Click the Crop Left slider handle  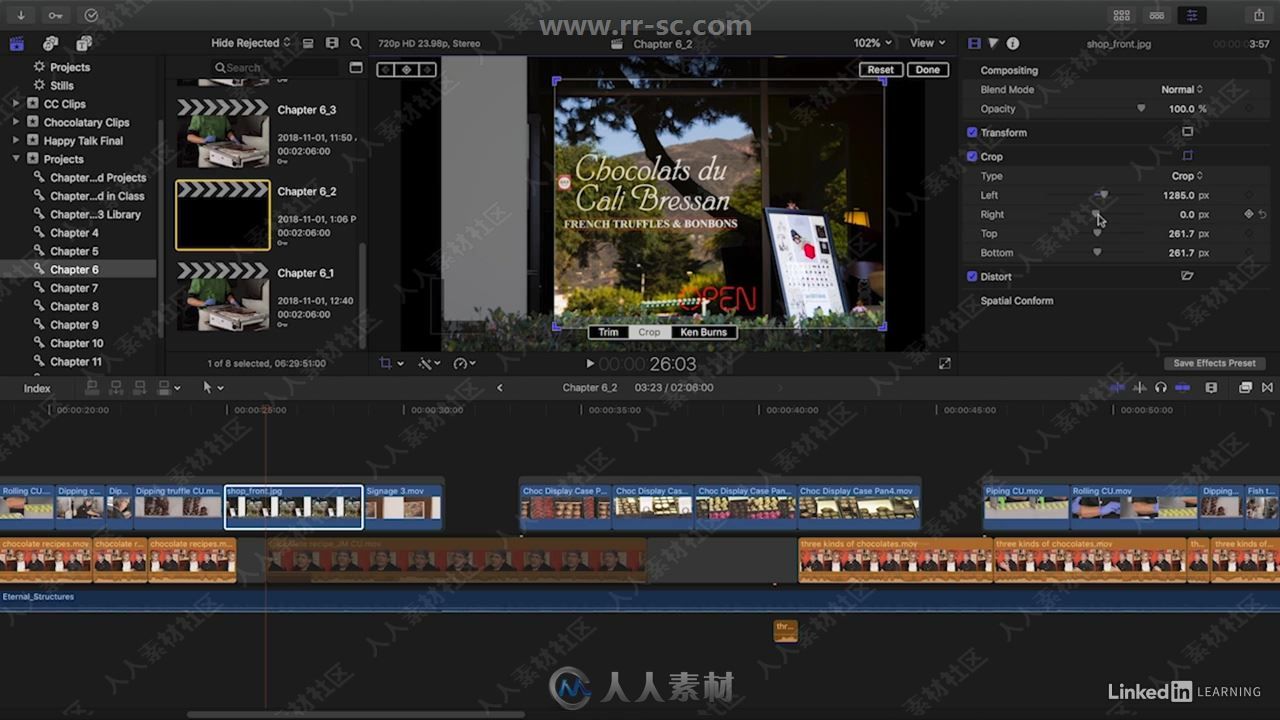(x=1104, y=195)
